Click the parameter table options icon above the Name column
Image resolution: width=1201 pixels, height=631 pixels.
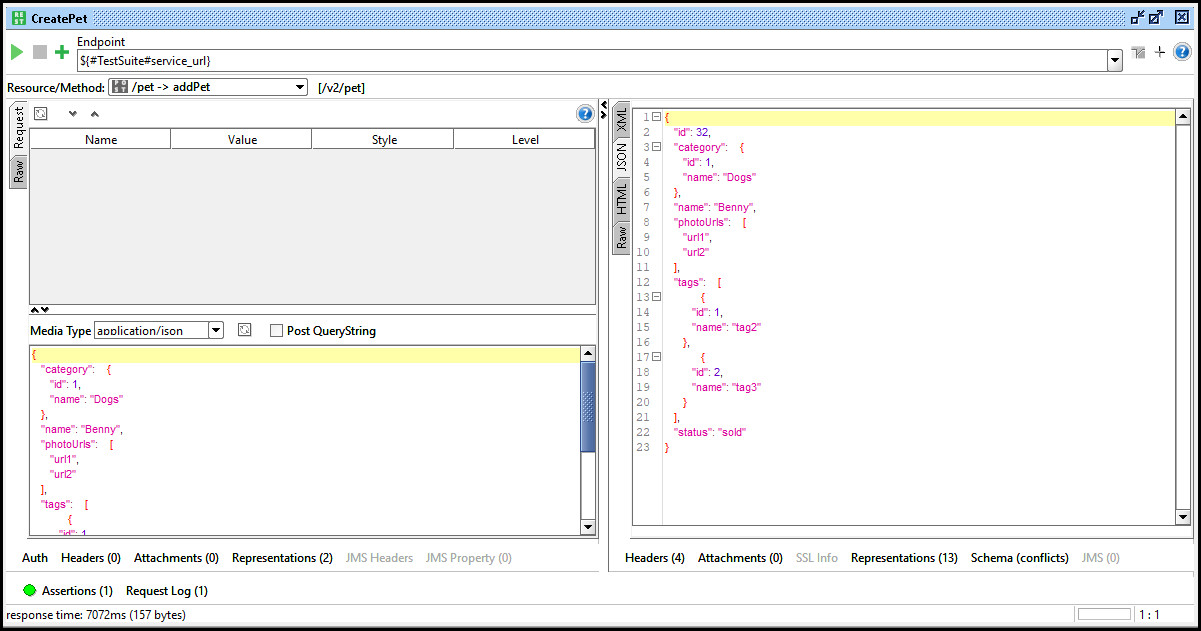40,114
